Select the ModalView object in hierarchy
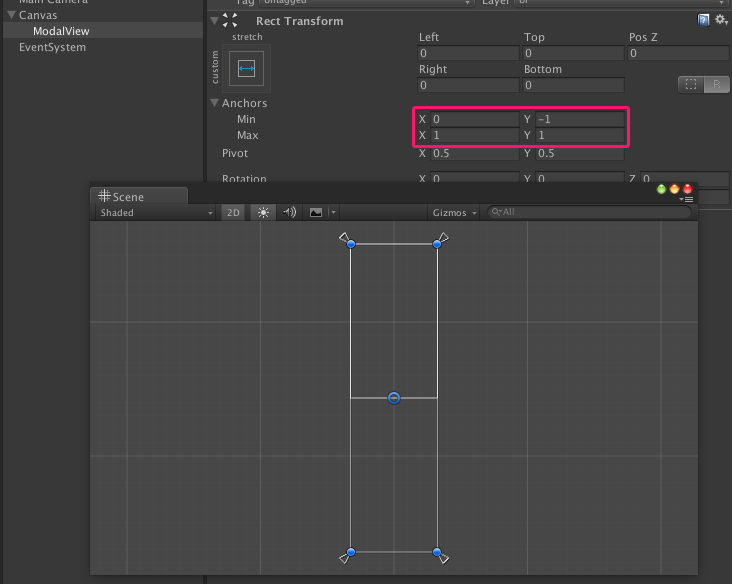This screenshot has width=732, height=584. point(61,31)
